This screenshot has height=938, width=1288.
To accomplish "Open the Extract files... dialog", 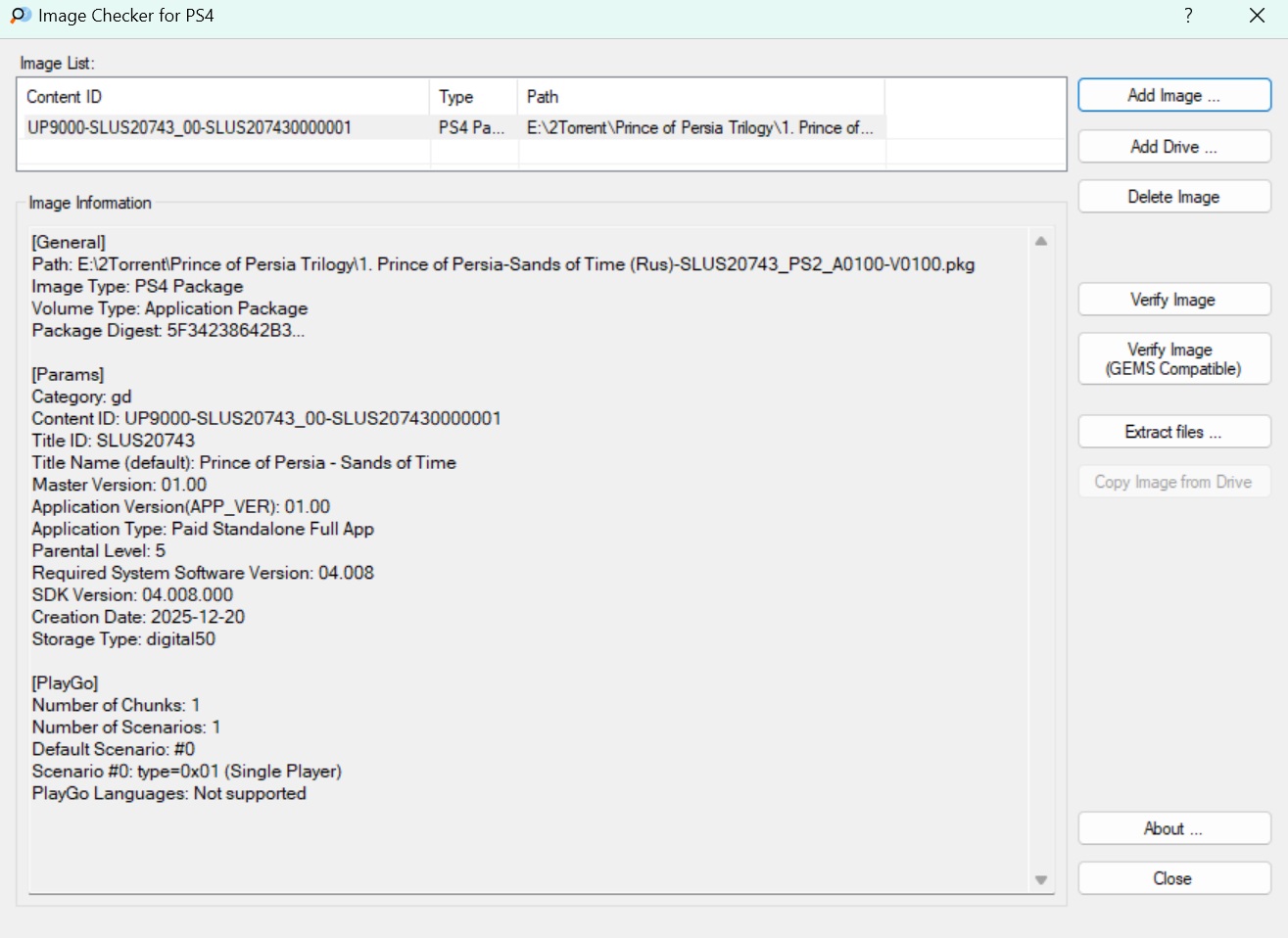I will (1173, 432).
